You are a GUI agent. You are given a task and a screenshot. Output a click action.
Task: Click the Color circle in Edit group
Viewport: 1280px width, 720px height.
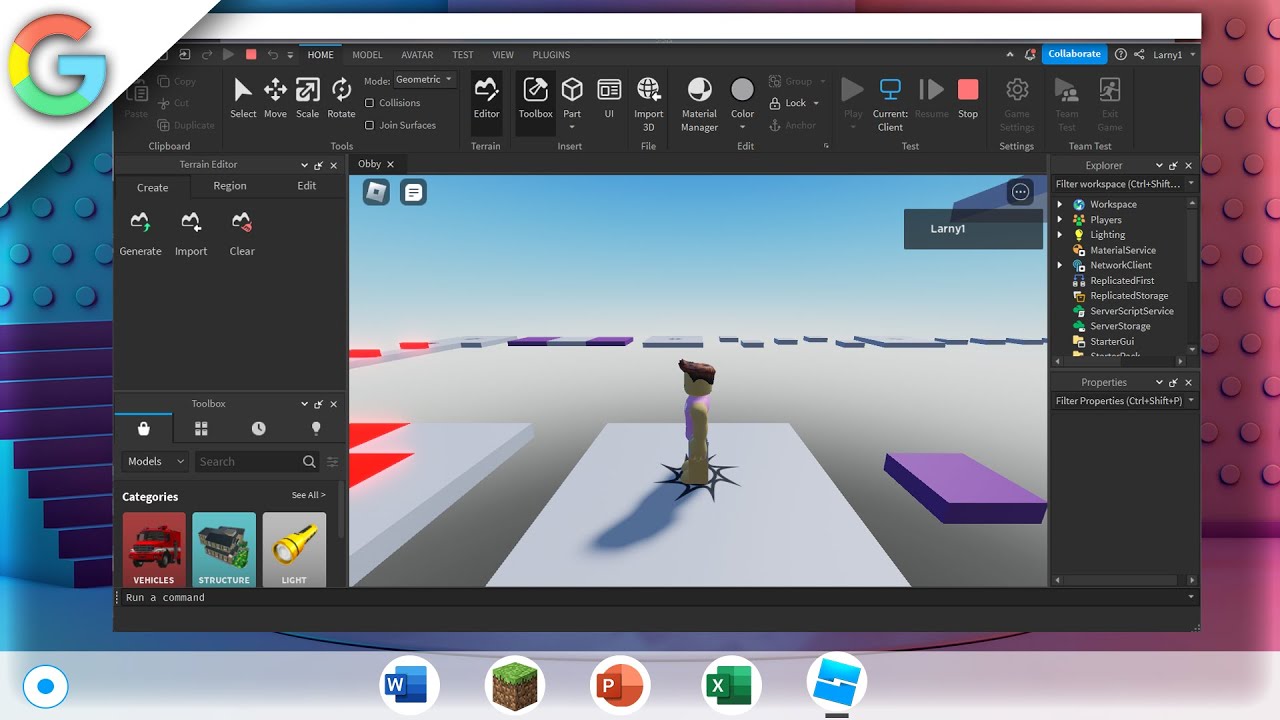coord(742,90)
